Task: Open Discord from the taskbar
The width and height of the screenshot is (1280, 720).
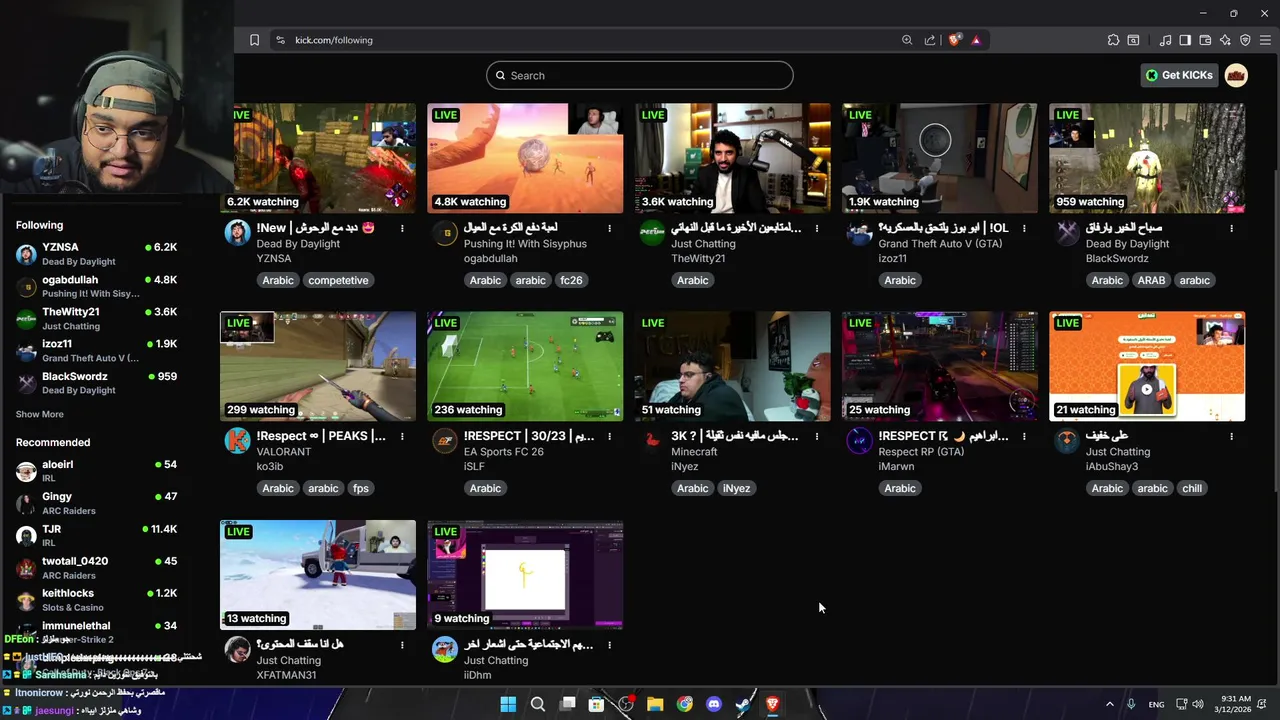Action: pyautogui.click(x=713, y=704)
